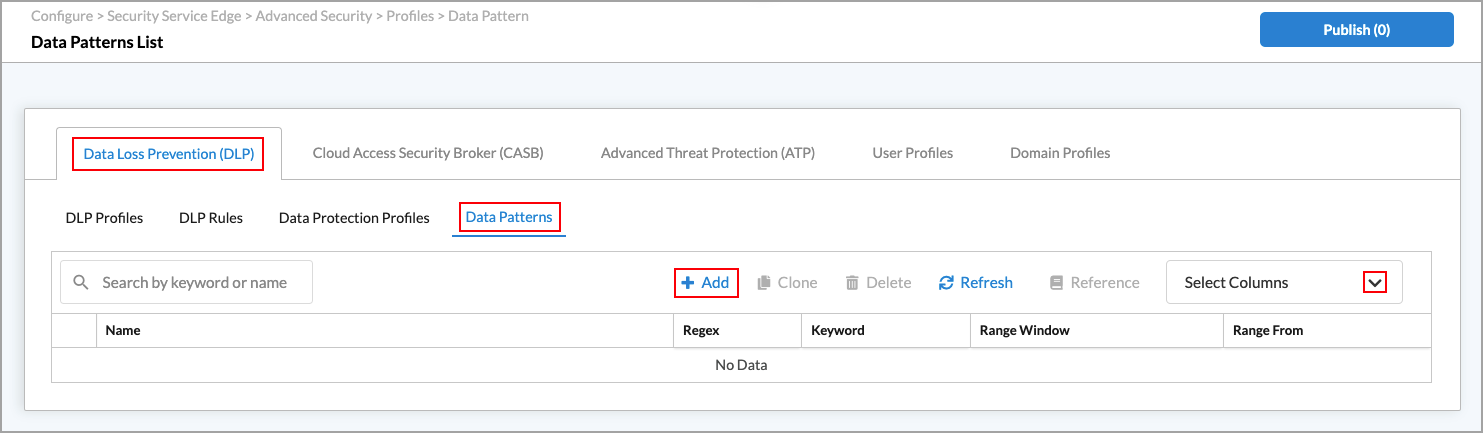Click the magnifier search icon
The width and height of the screenshot is (1483, 433).
pos(82,283)
